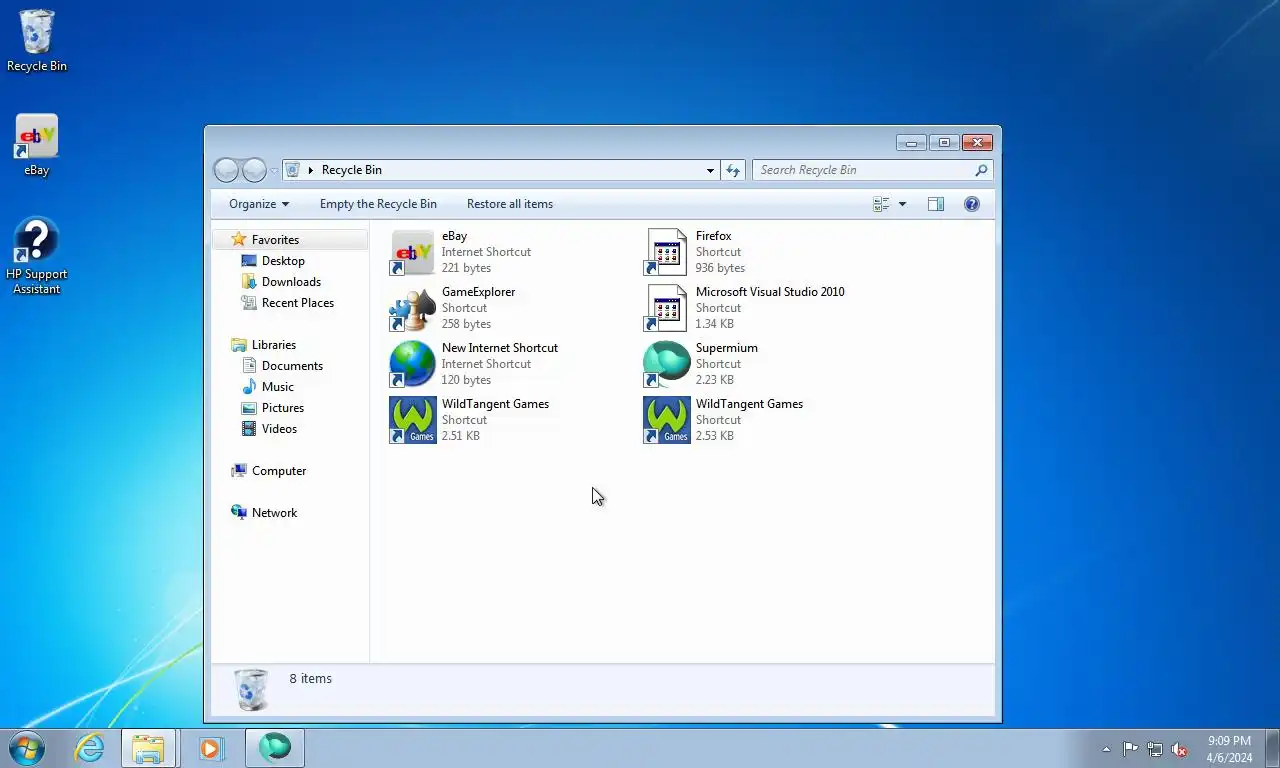
Task: Select WildTangent Games 2.53 KB icon
Action: click(x=666, y=420)
